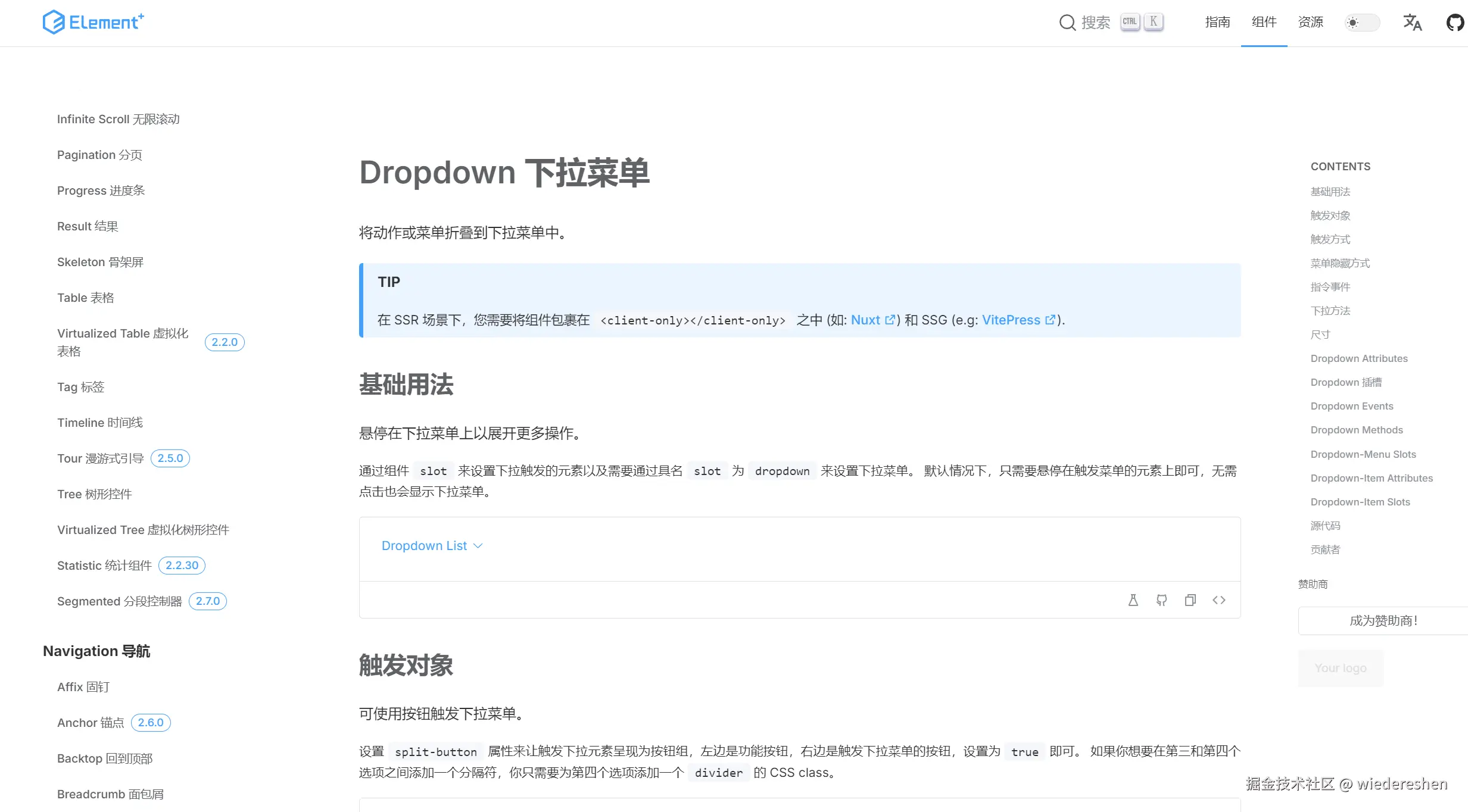Click the 成为赞助商 sponsor button
The height and width of the screenshot is (812, 1468).
tap(1382, 620)
